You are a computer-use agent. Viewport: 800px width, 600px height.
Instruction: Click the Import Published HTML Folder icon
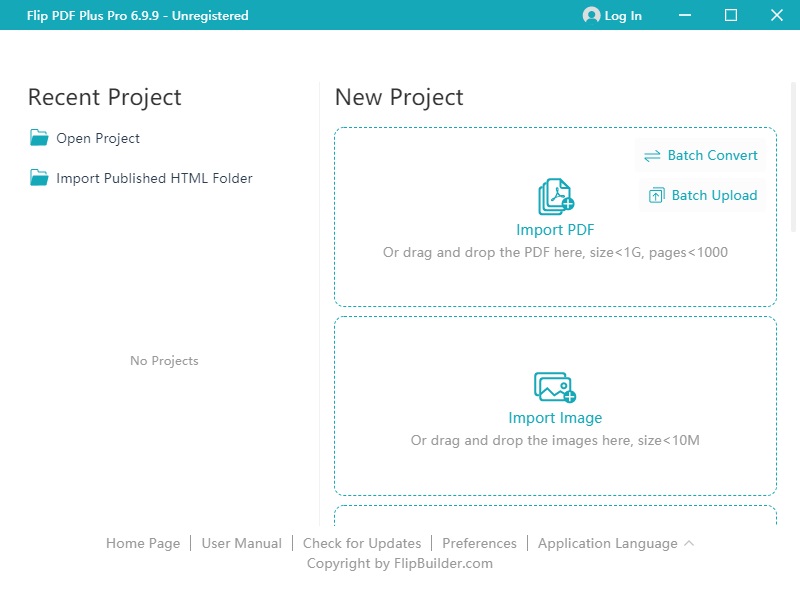[x=39, y=178]
